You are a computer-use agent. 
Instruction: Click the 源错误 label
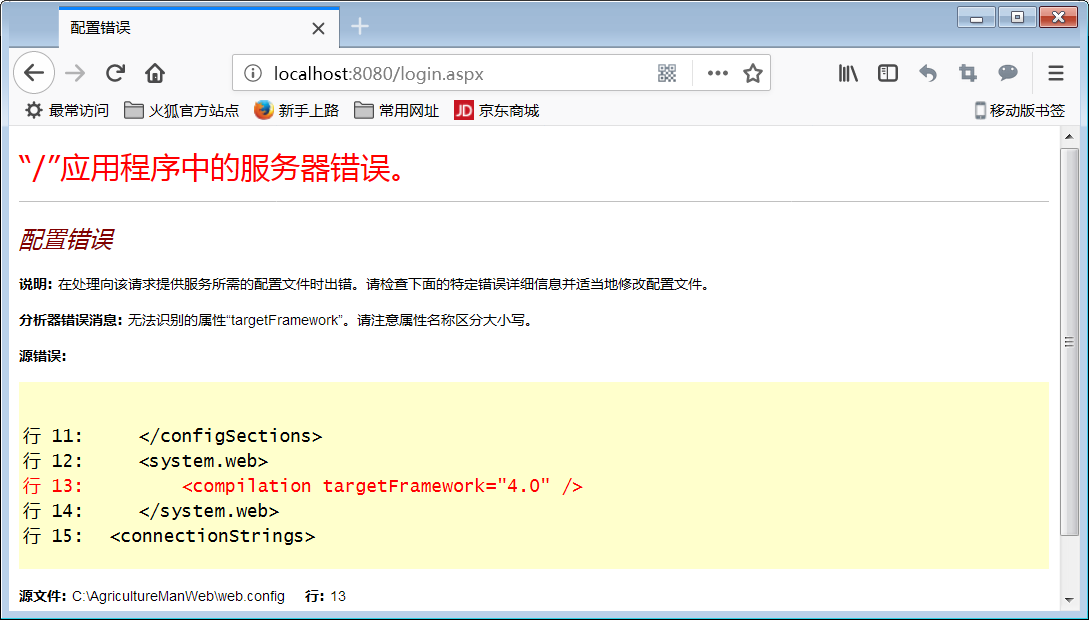coord(43,356)
